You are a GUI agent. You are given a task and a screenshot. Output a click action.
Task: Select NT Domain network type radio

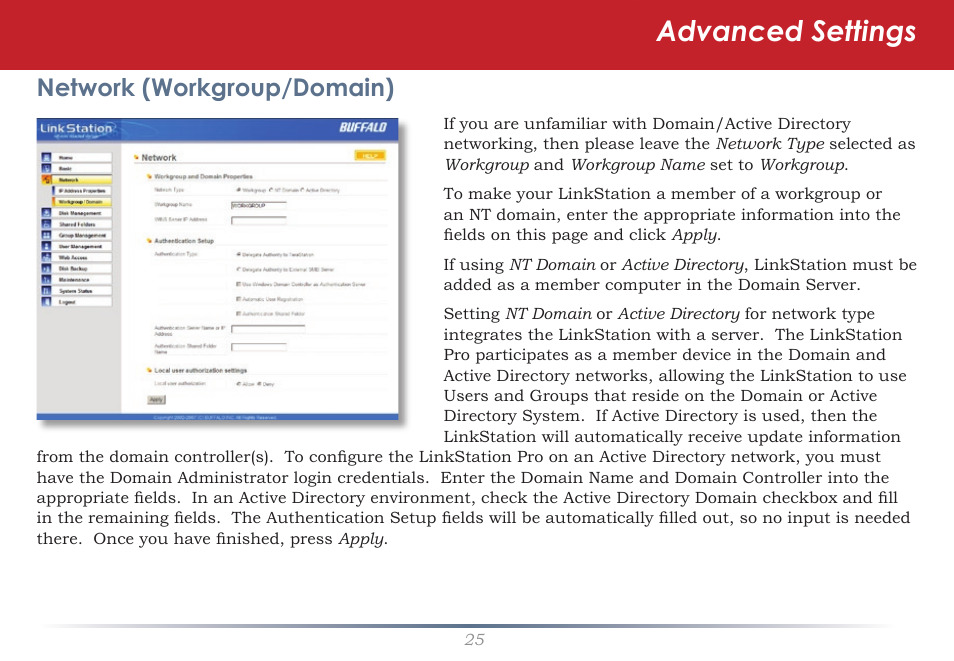[x=271, y=190]
